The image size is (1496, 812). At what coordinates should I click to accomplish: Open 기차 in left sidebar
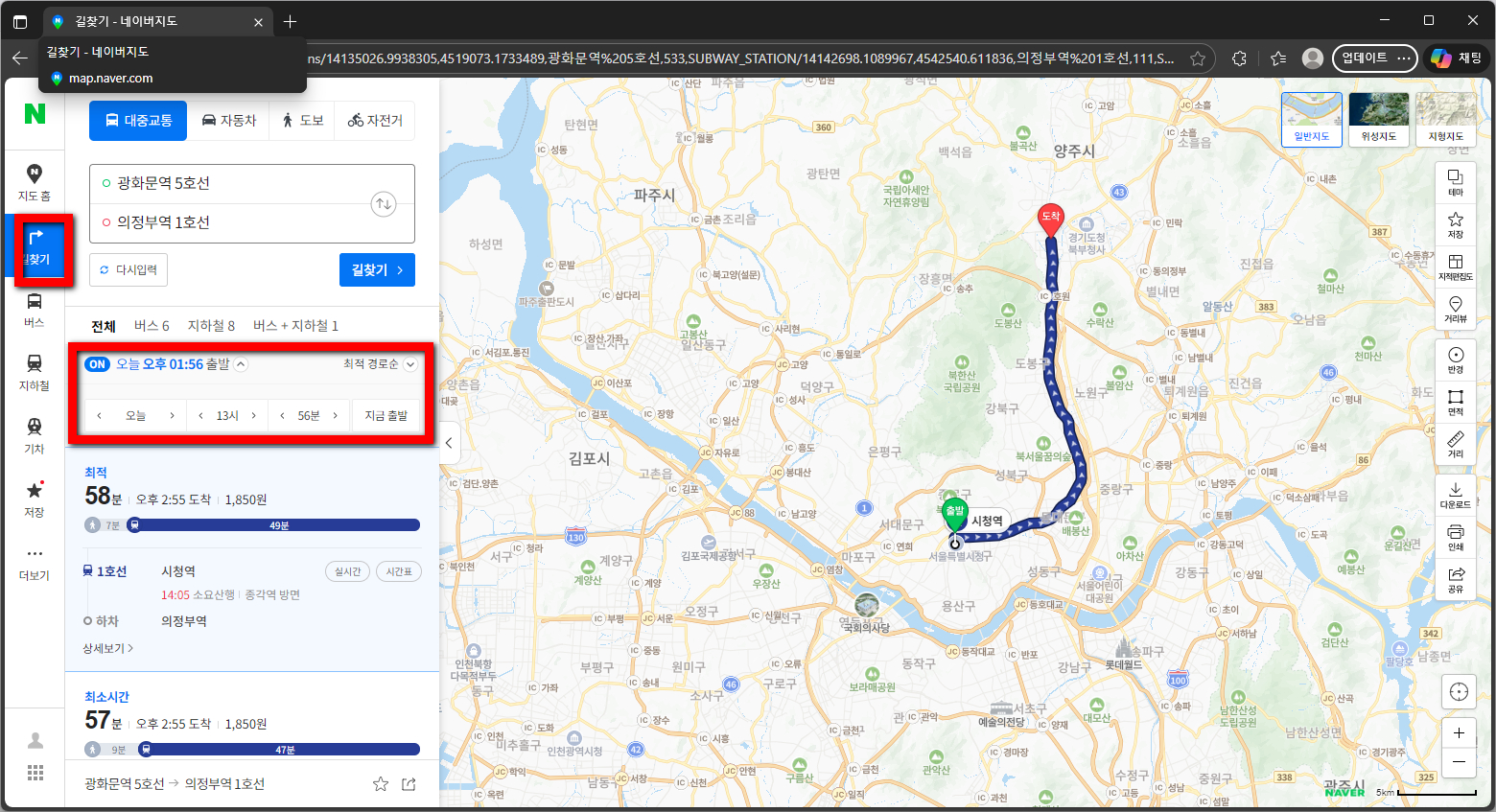coord(35,436)
